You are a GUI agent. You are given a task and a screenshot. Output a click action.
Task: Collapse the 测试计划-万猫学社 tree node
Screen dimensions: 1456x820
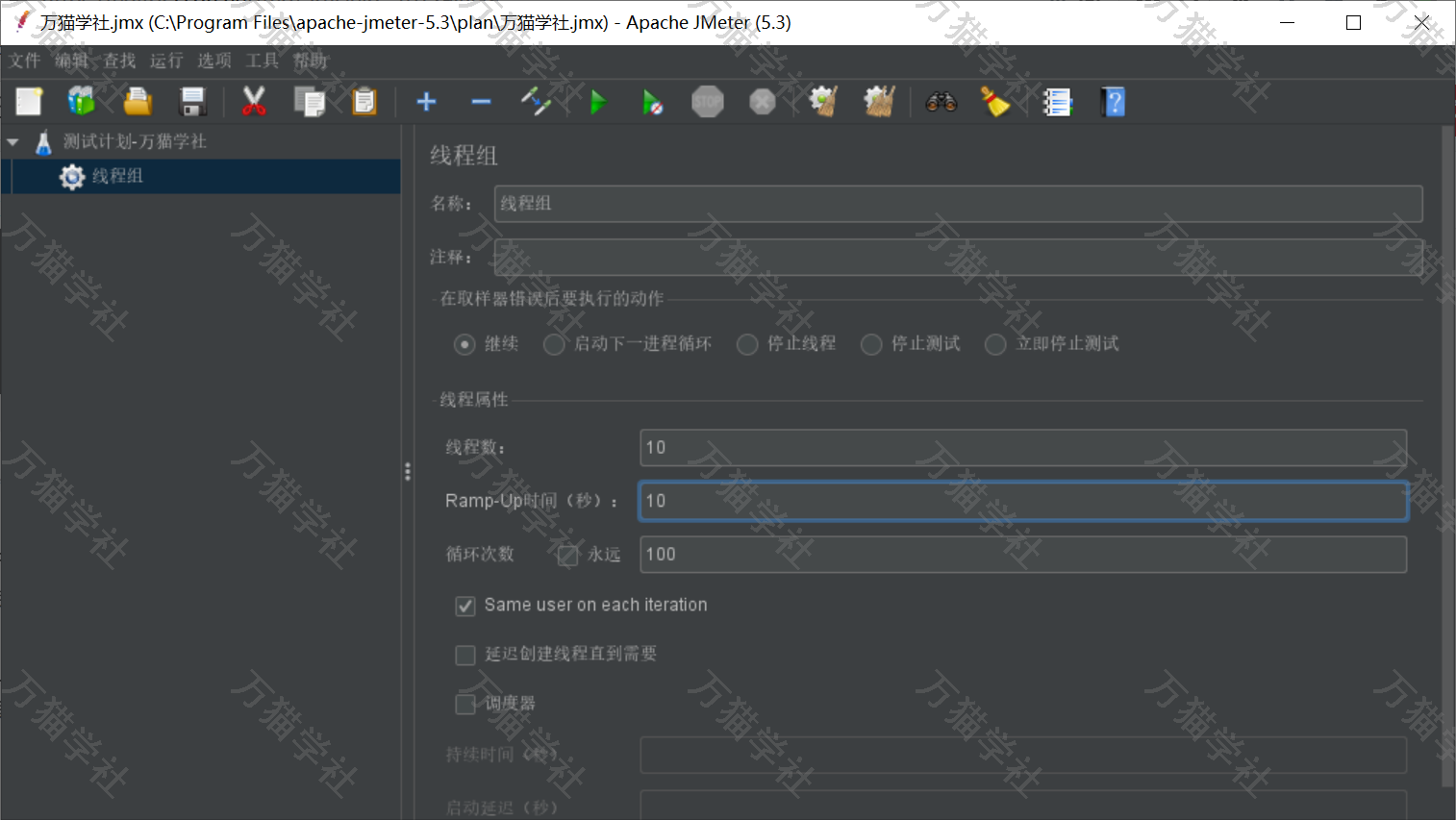[x=13, y=142]
